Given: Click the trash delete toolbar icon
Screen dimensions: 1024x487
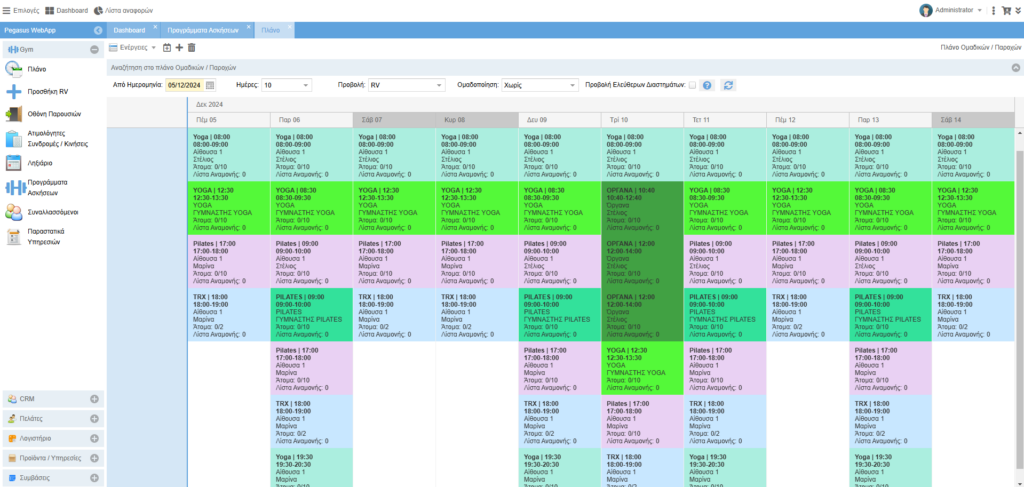Looking at the screenshot, I should tap(191, 48).
